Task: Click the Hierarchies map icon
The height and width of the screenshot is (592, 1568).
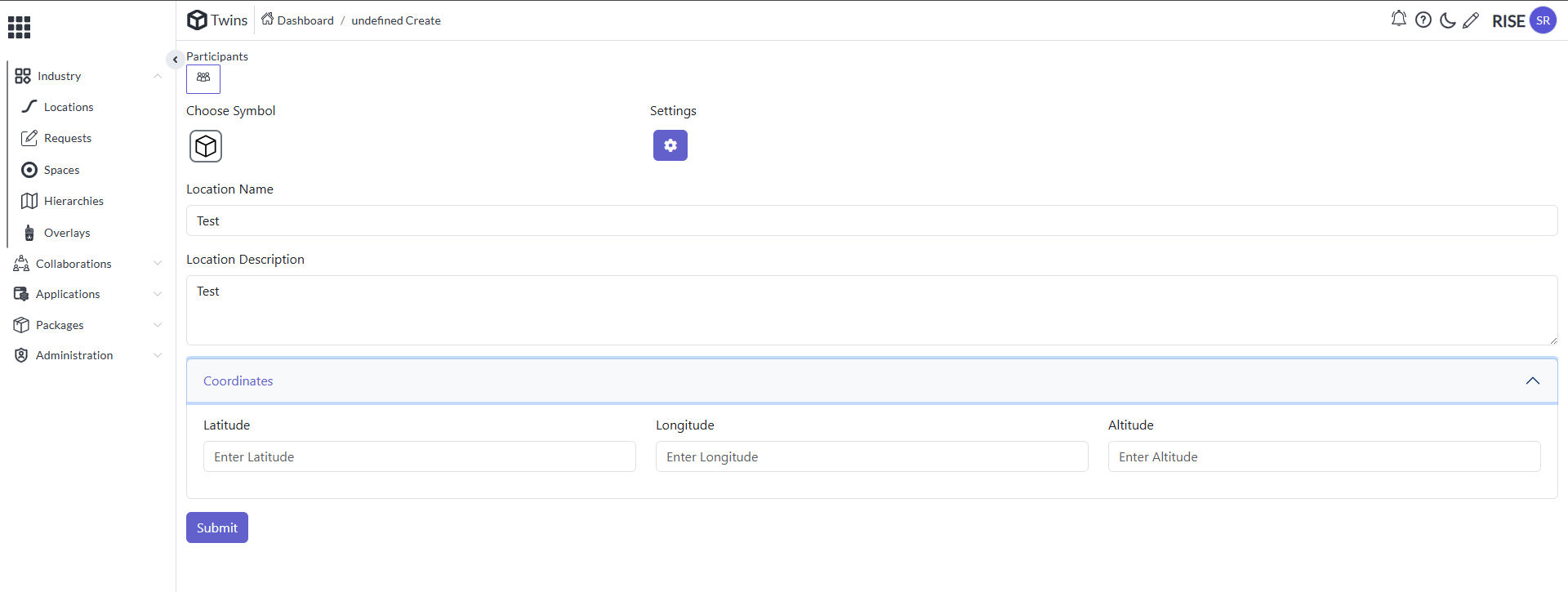Action: click(29, 201)
